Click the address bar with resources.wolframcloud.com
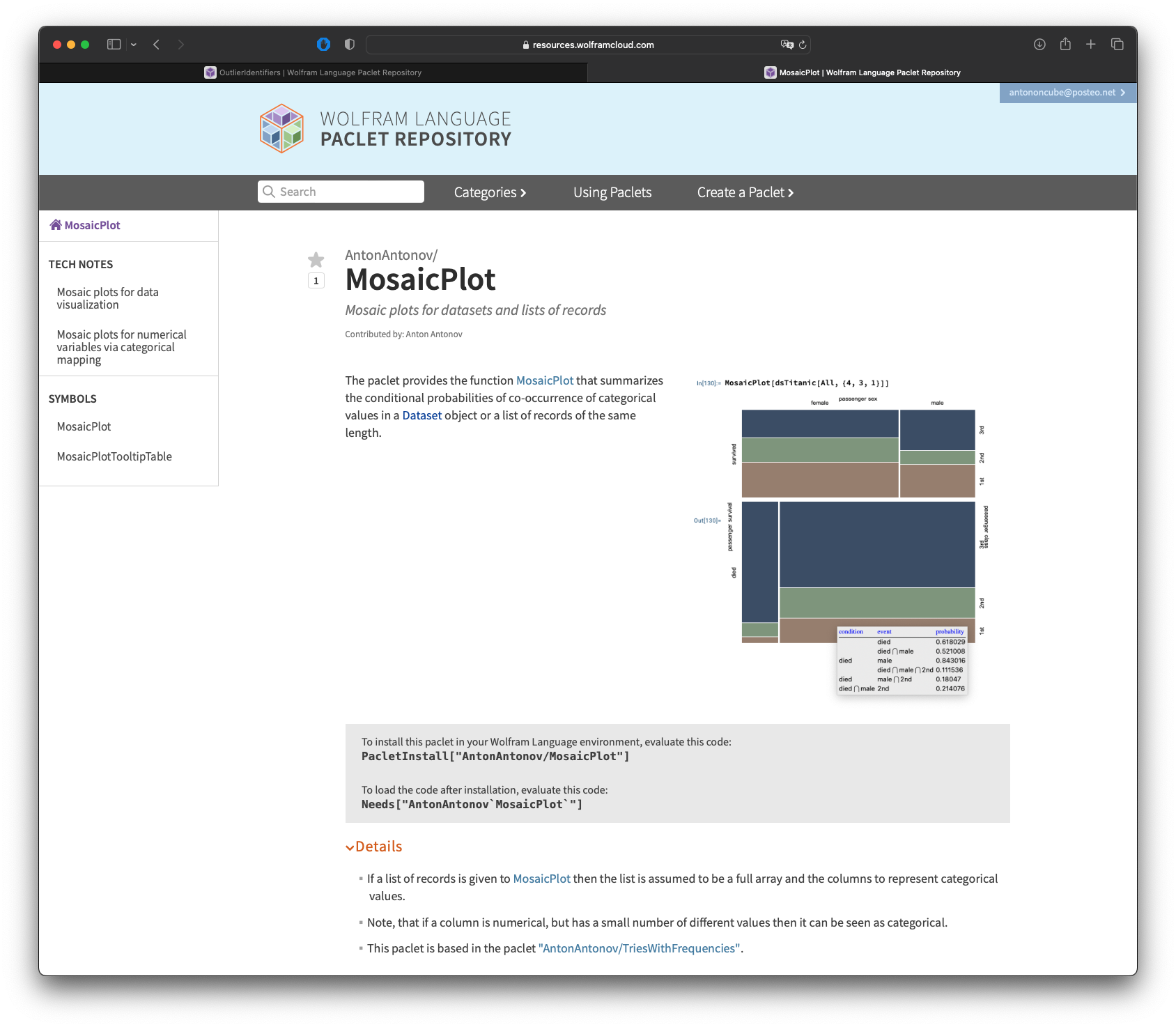Viewport: 1176px width, 1027px height. tap(588, 45)
